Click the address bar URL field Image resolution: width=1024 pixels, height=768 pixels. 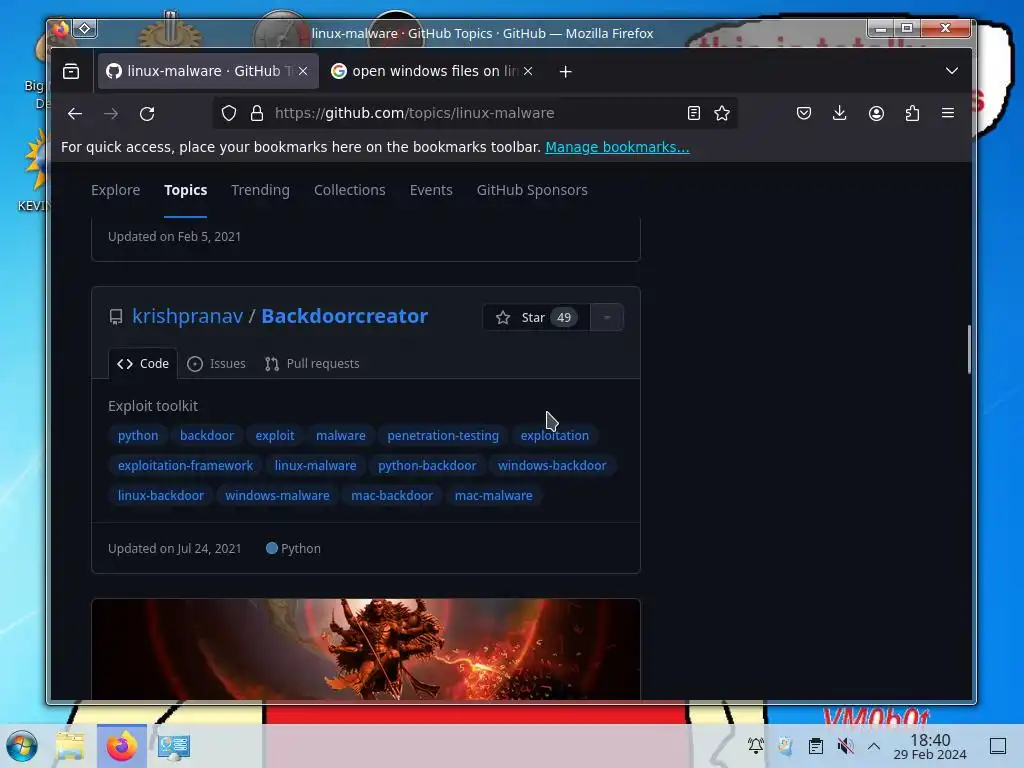473,113
